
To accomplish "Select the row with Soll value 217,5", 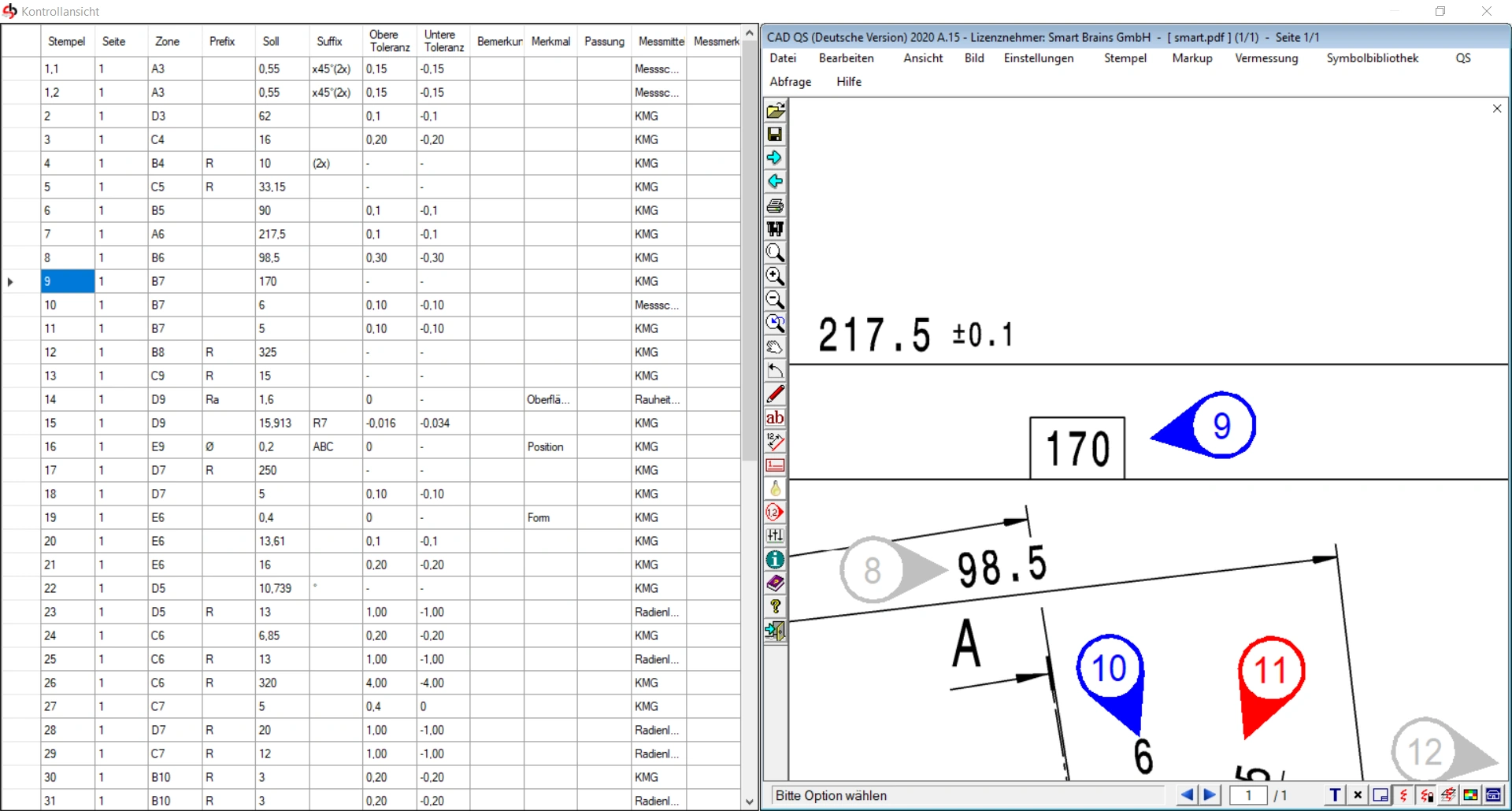I will coord(370,234).
